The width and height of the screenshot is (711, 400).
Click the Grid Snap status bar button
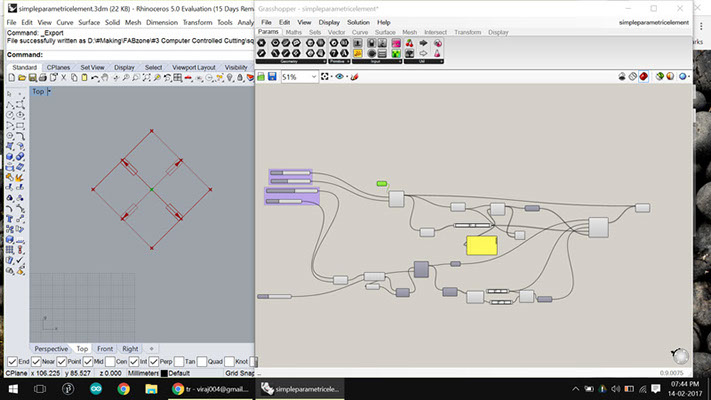point(239,373)
